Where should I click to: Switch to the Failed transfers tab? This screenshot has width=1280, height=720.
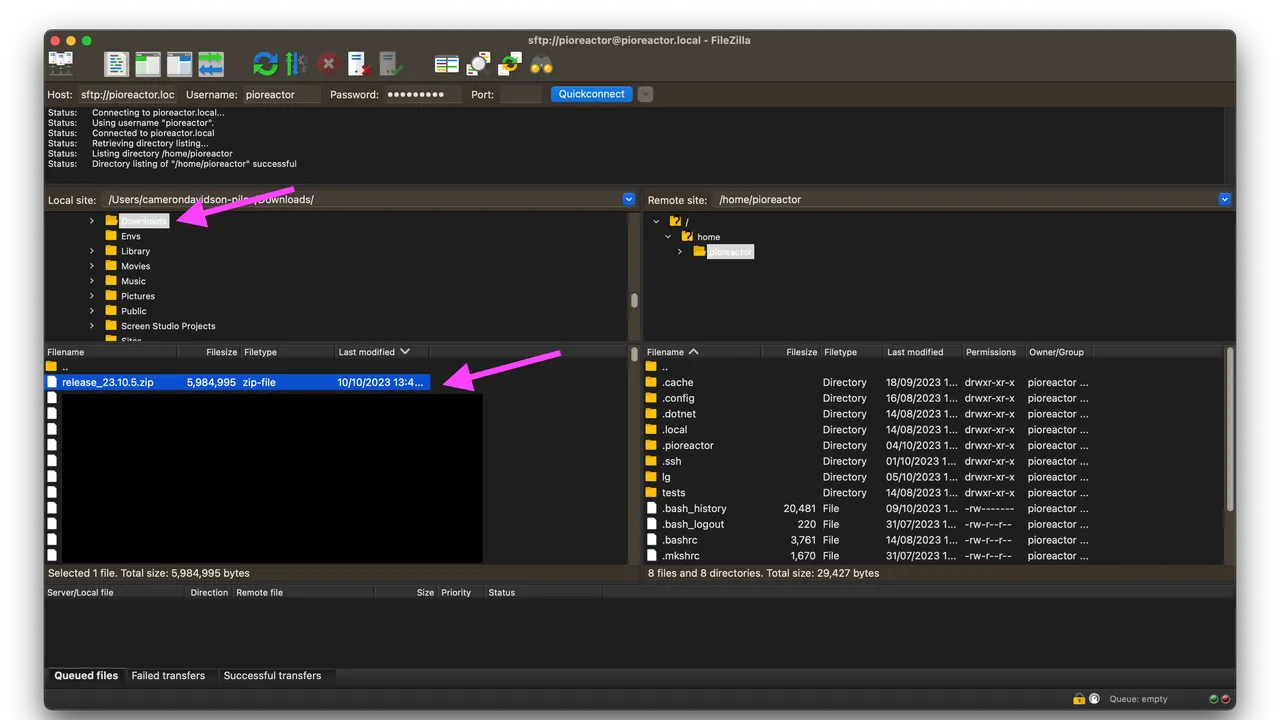[168, 676]
